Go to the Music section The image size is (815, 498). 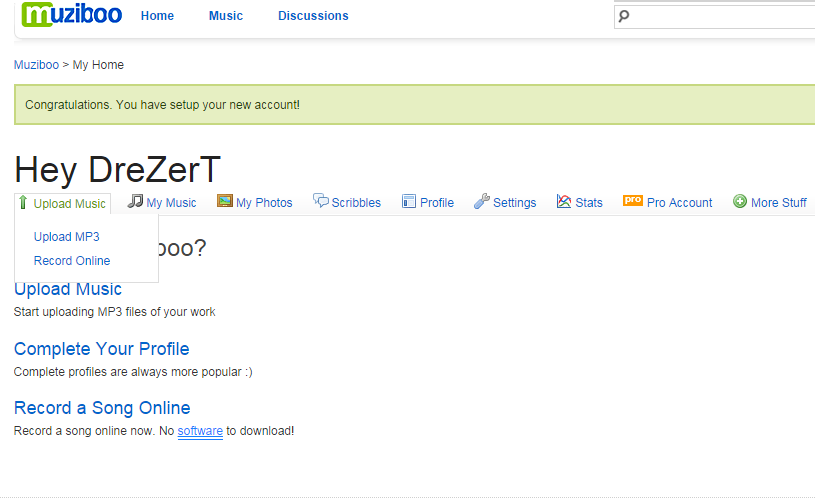226,16
